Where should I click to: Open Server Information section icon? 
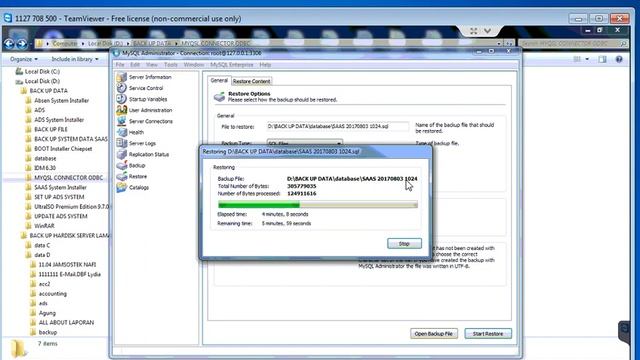tap(122, 77)
